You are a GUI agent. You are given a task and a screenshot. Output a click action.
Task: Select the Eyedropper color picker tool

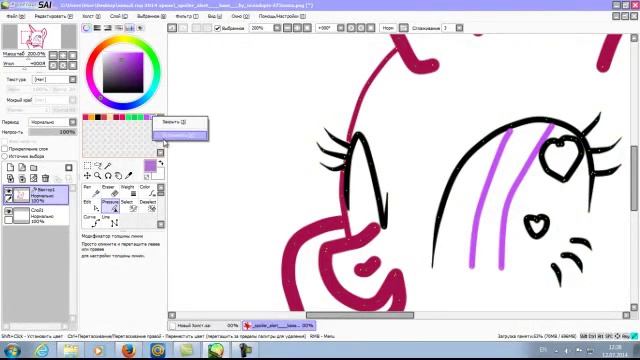click(x=129, y=176)
